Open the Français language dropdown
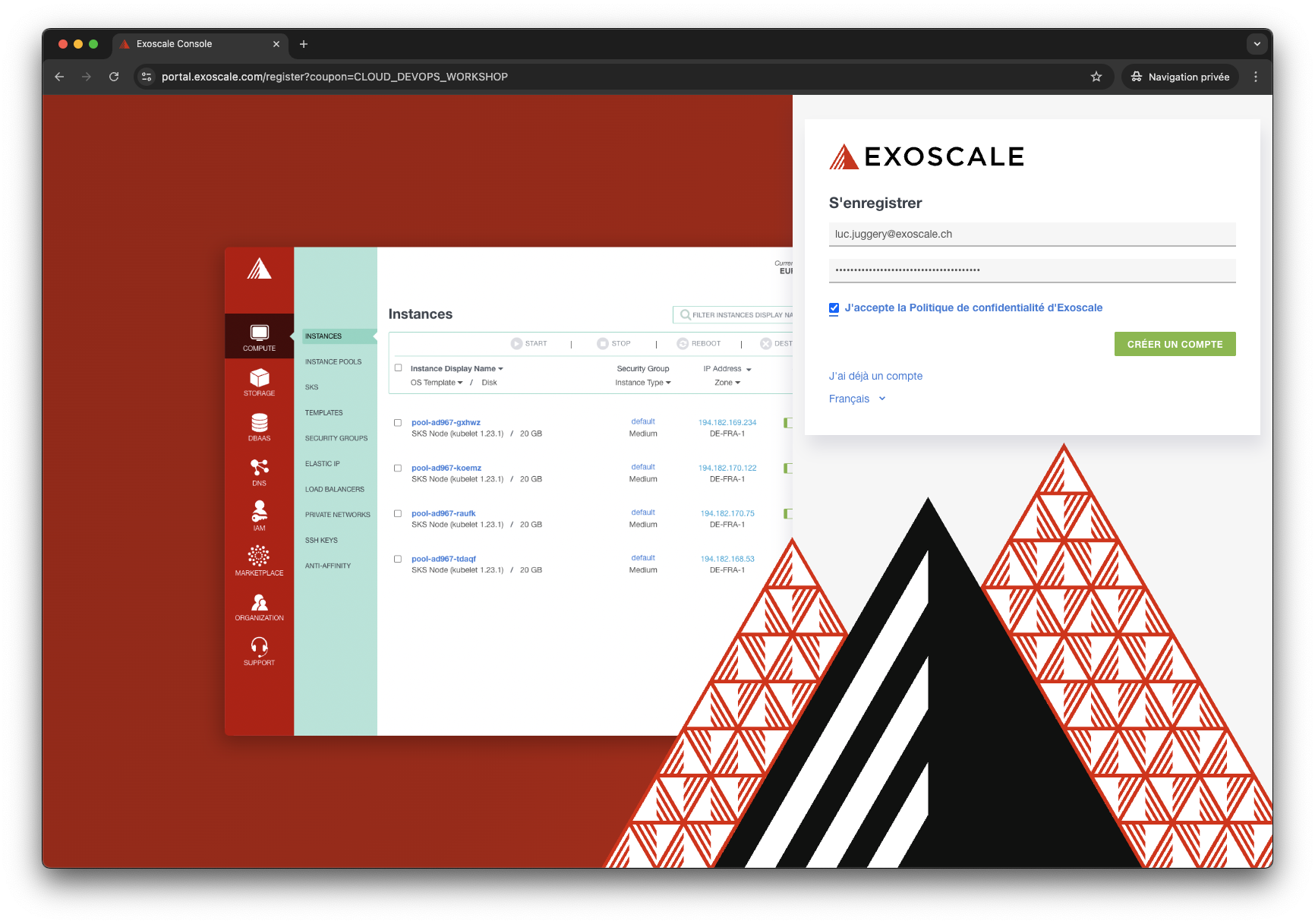1315x924 pixels. pyautogui.click(x=857, y=399)
